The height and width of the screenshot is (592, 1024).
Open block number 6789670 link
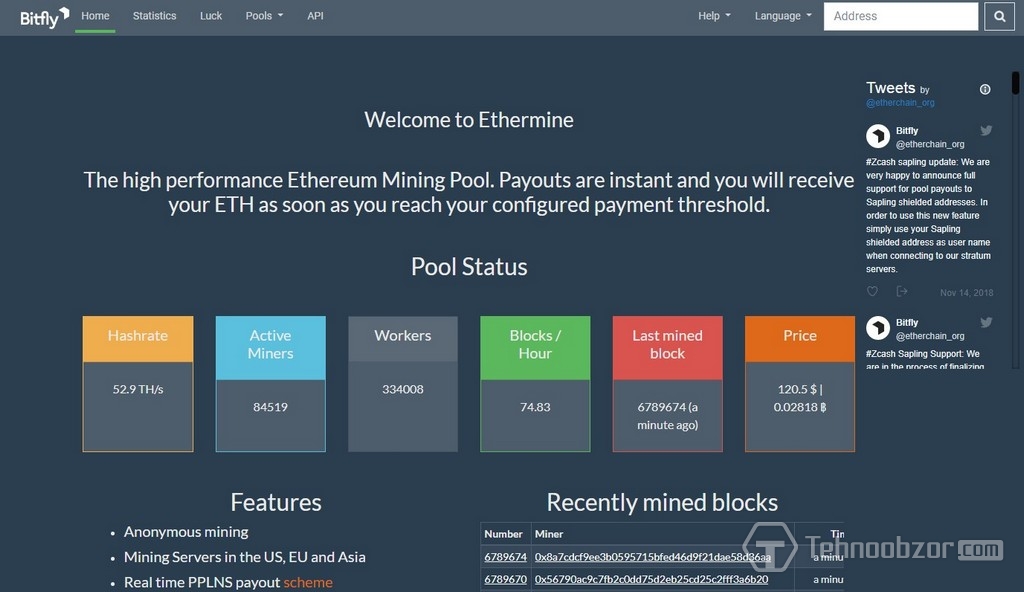point(505,579)
